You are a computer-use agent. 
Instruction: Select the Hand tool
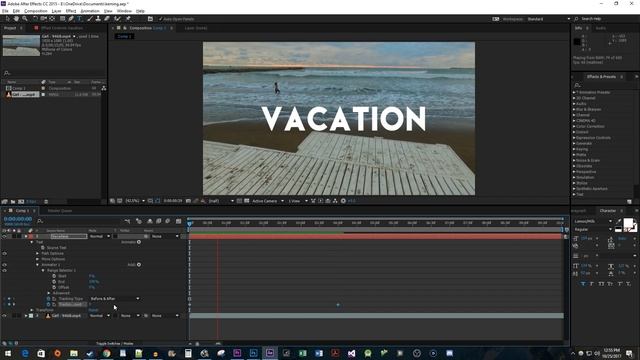point(16,19)
